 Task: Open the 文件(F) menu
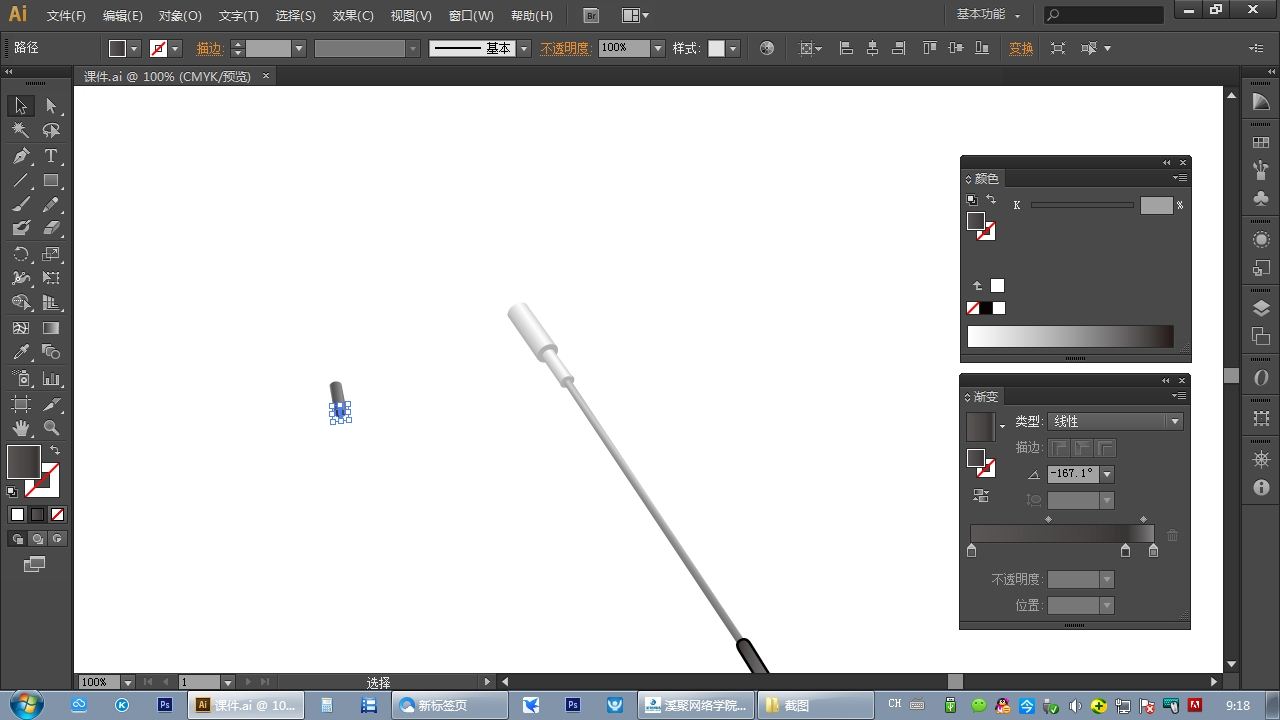pyautogui.click(x=67, y=16)
